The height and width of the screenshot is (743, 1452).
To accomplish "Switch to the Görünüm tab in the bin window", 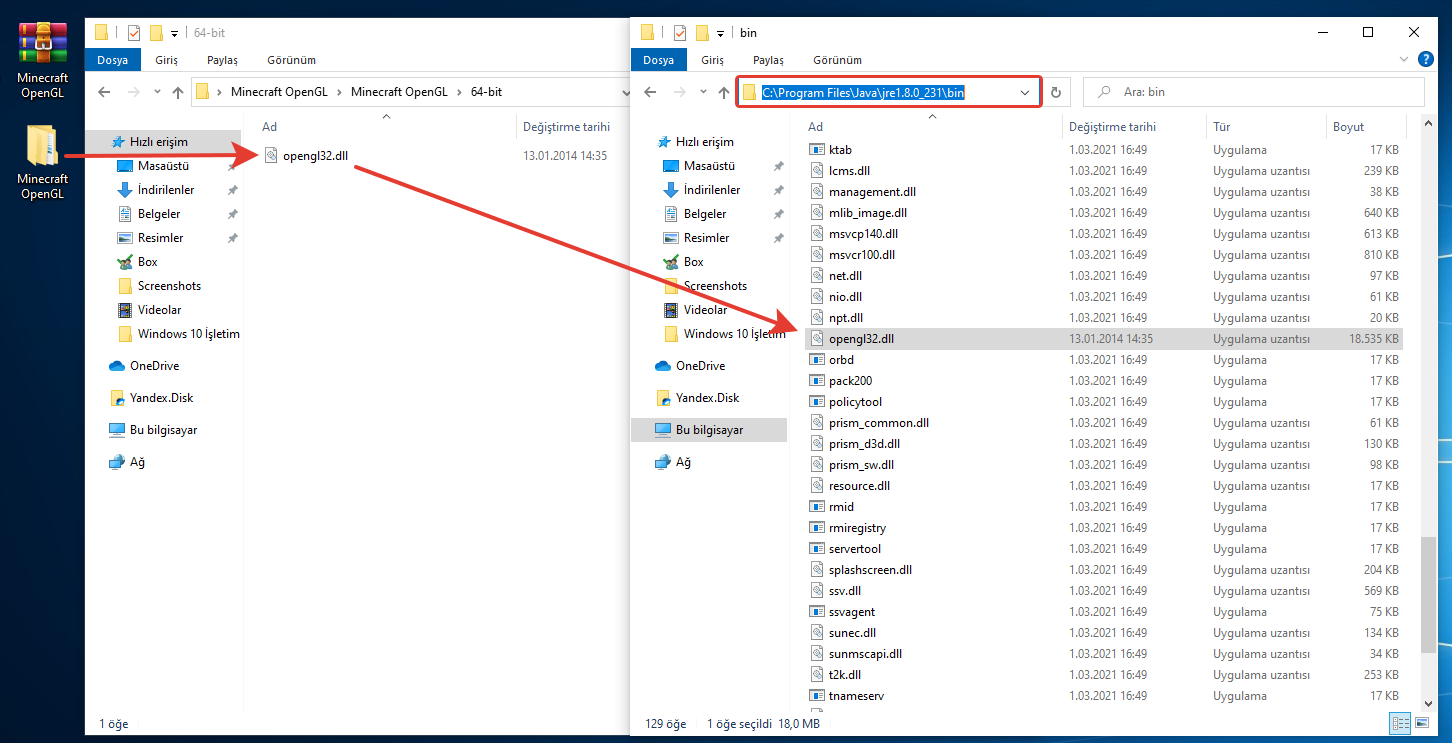I will (837, 60).
